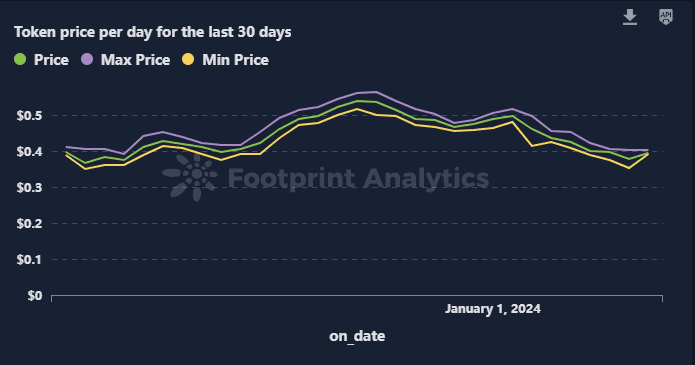
Task: Click the $0.5 y-axis label
Action: pyautogui.click(x=29, y=116)
